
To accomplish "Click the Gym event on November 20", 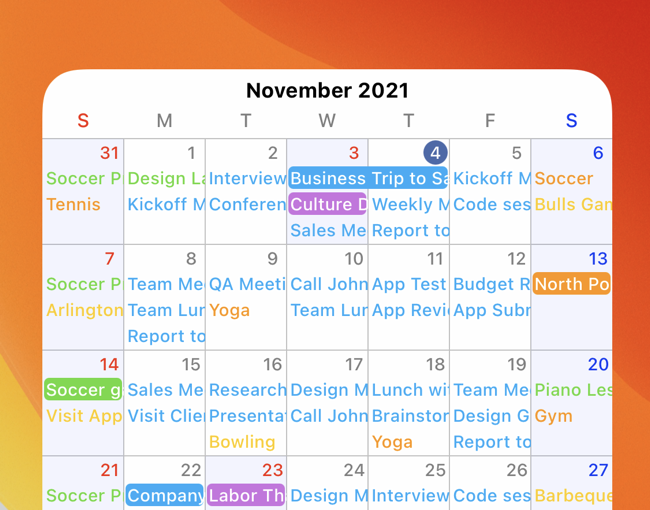I will (x=553, y=415).
